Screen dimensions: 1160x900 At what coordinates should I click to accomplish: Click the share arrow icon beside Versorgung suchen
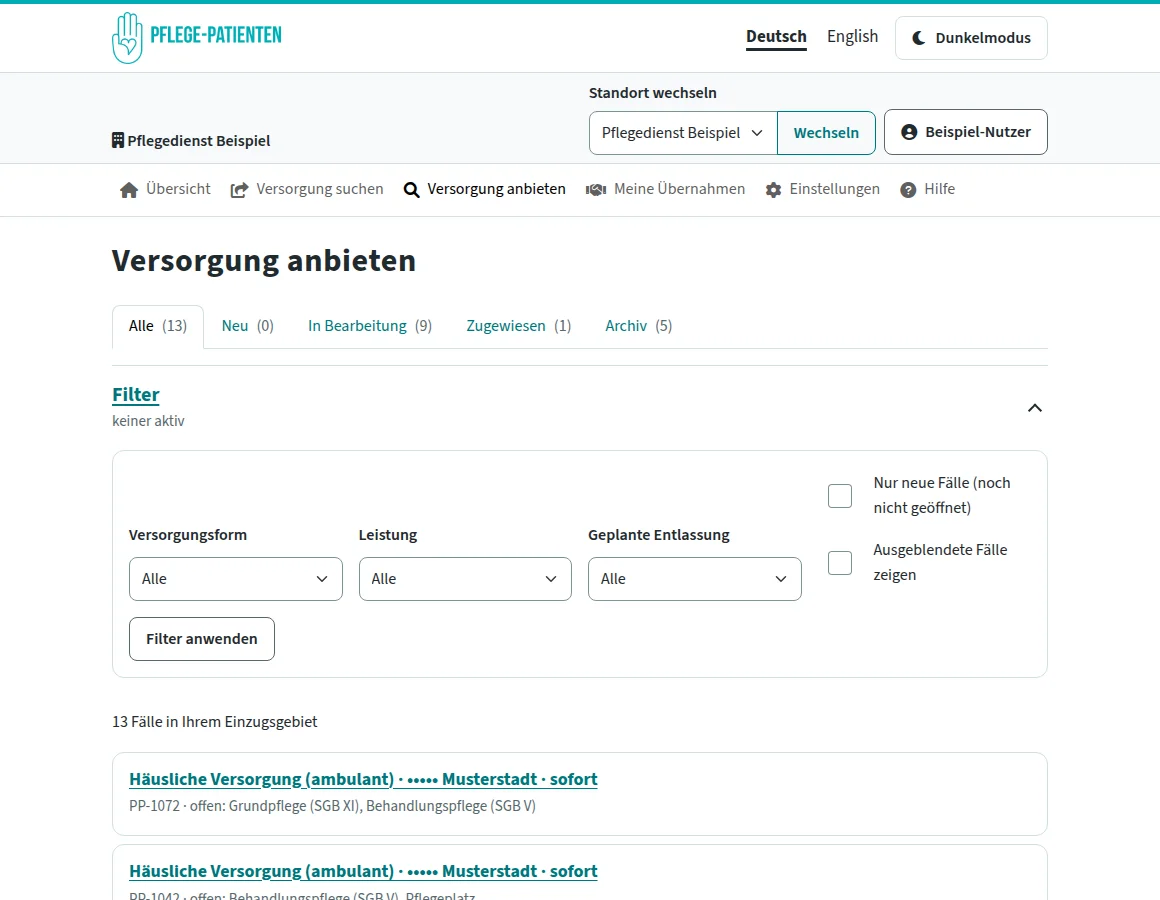point(239,190)
